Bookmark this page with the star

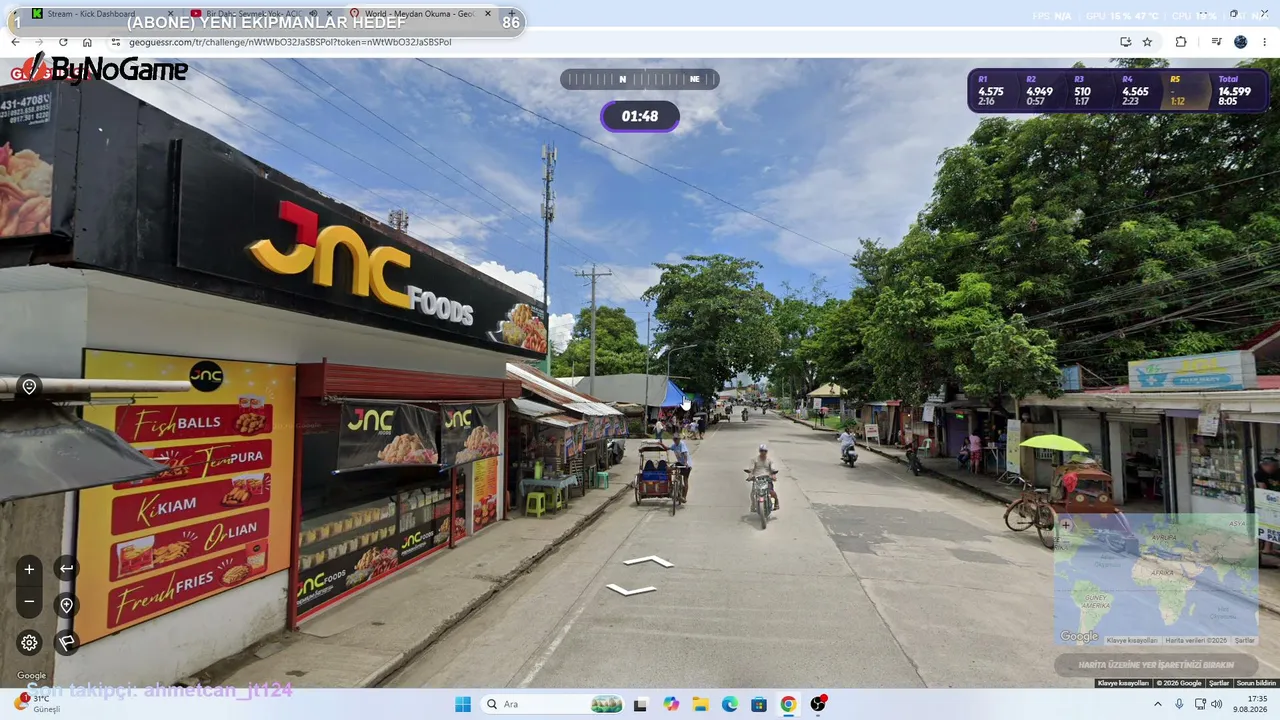[1147, 42]
